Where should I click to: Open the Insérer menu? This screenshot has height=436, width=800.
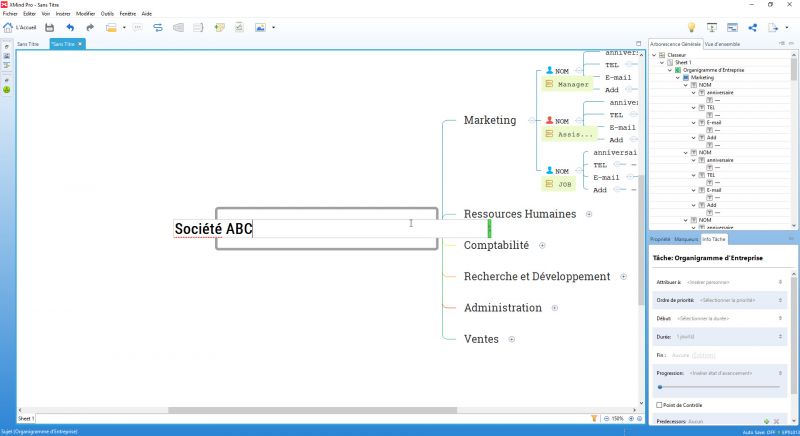pyautogui.click(x=63, y=14)
